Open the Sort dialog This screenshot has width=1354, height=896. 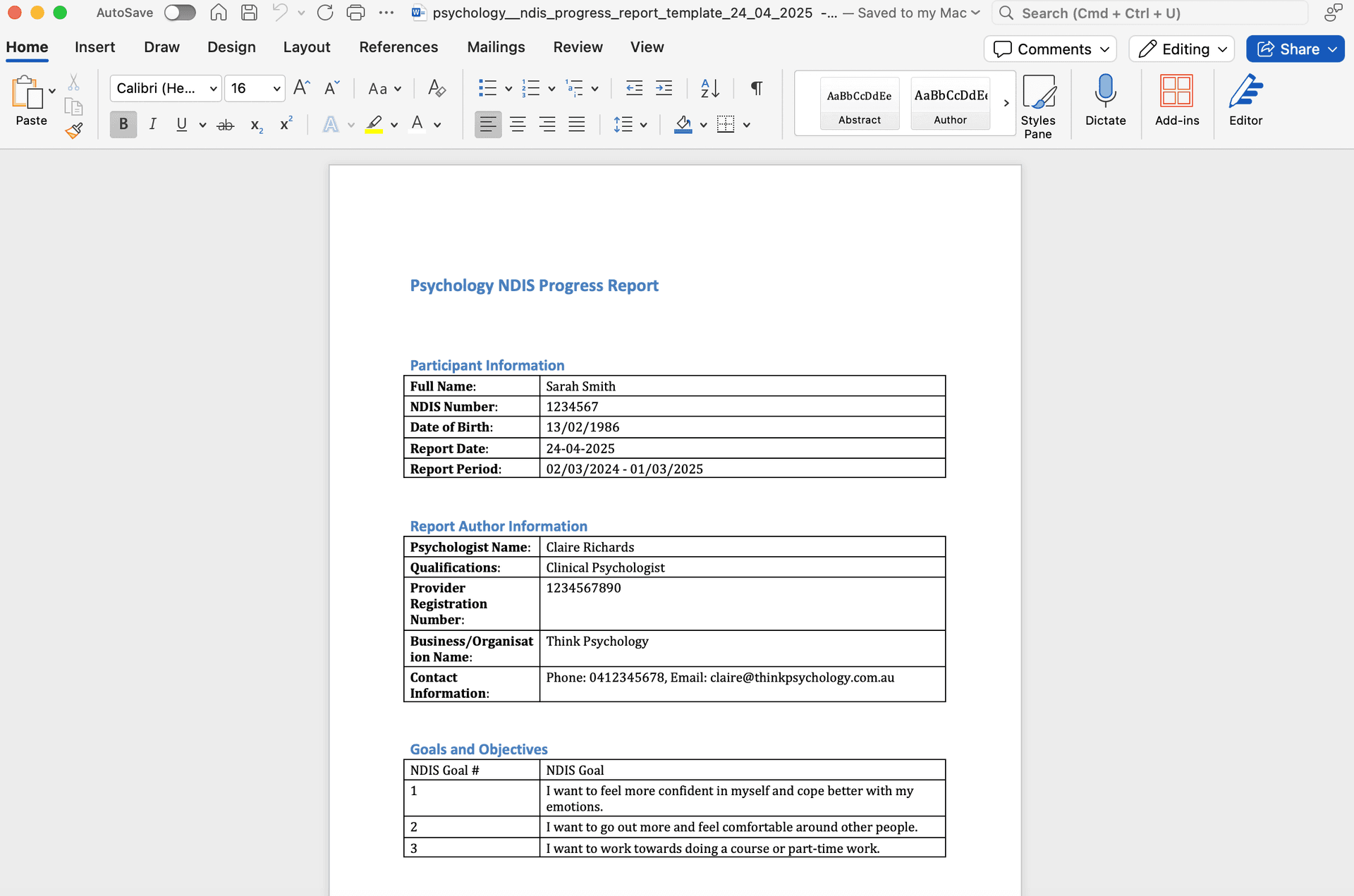709,88
